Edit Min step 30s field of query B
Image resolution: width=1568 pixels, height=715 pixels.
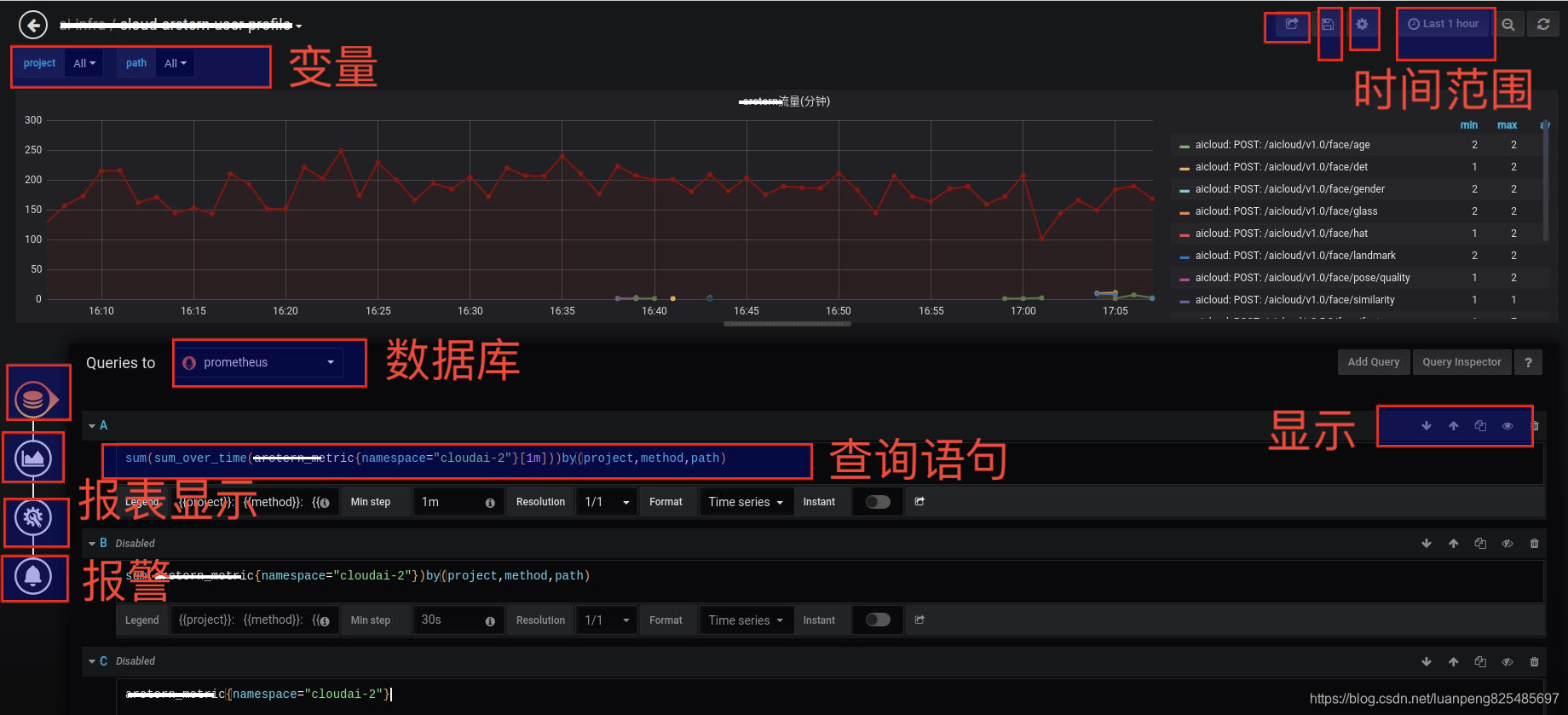point(458,620)
